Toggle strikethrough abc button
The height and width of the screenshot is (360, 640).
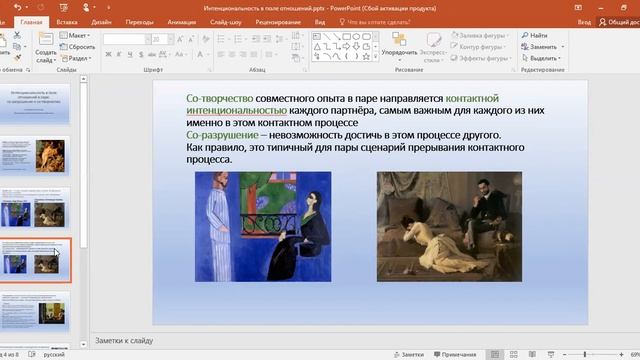[x=152, y=54]
